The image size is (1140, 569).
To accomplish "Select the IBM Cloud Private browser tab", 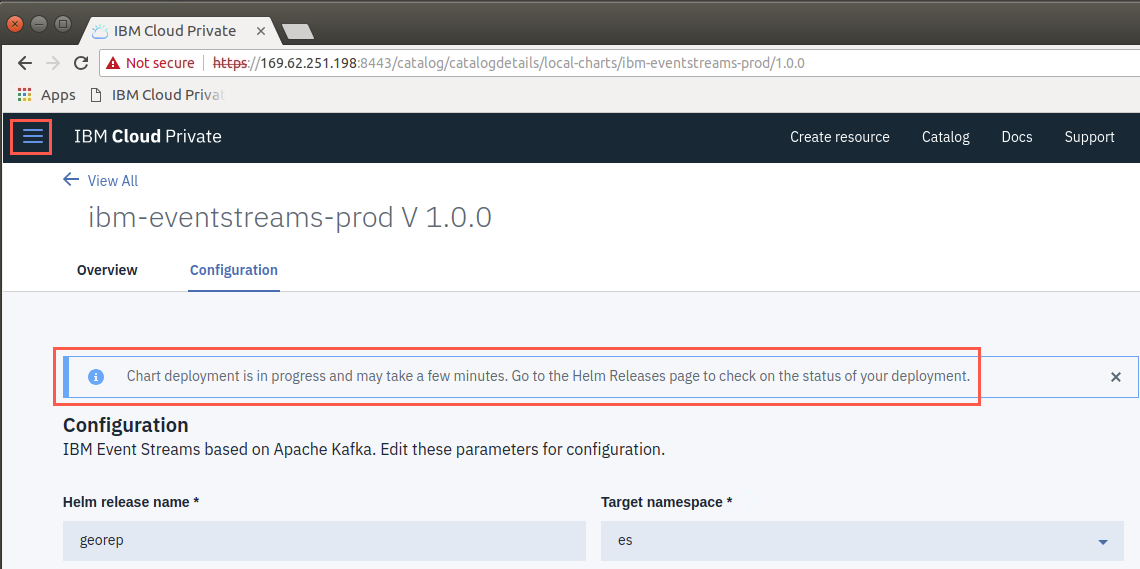I will [x=173, y=31].
